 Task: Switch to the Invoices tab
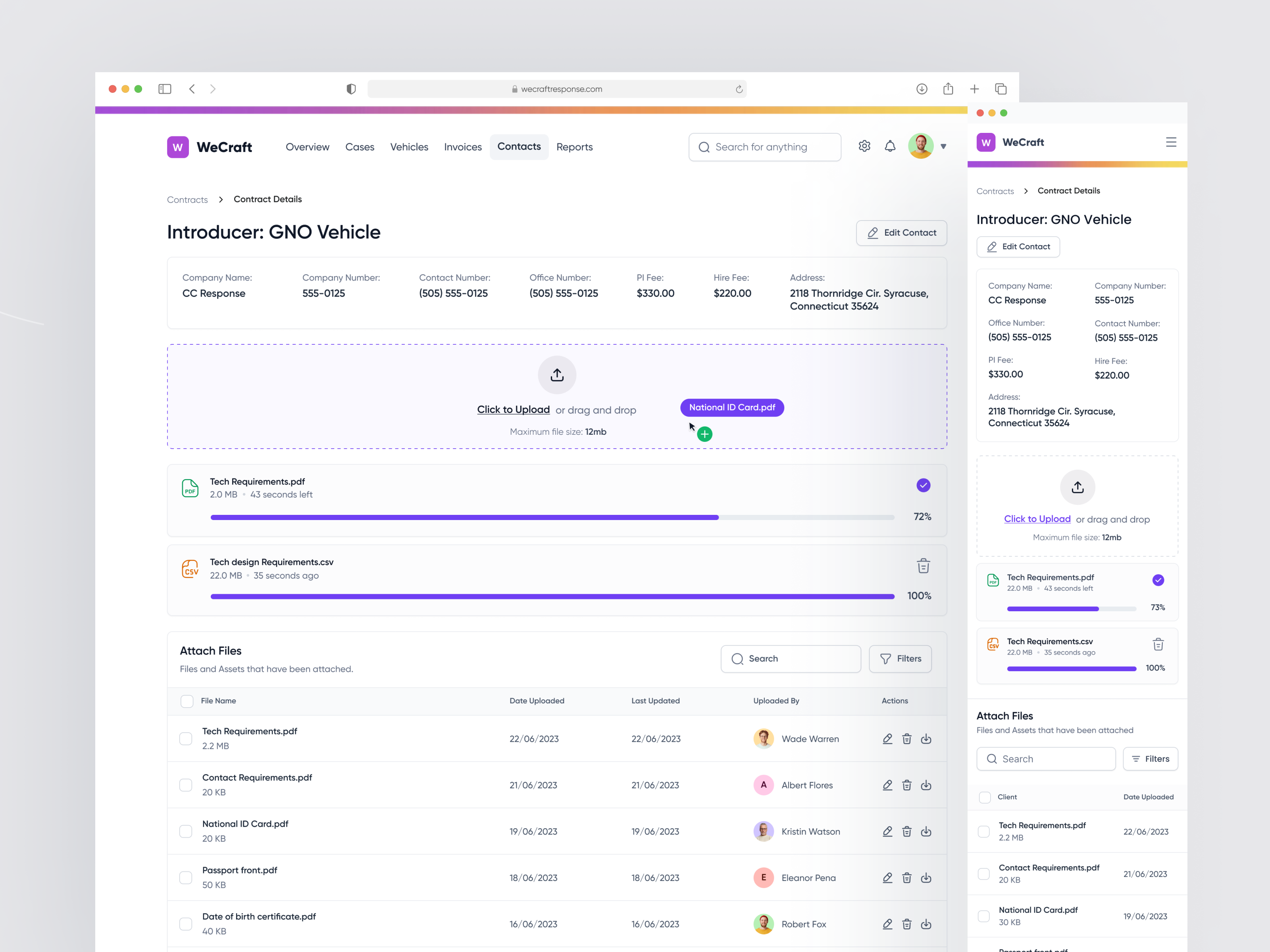tap(463, 146)
